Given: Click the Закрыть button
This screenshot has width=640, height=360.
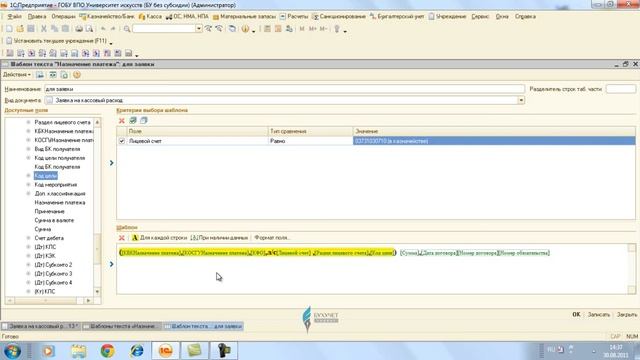Looking at the screenshot, I should click(627, 315).
